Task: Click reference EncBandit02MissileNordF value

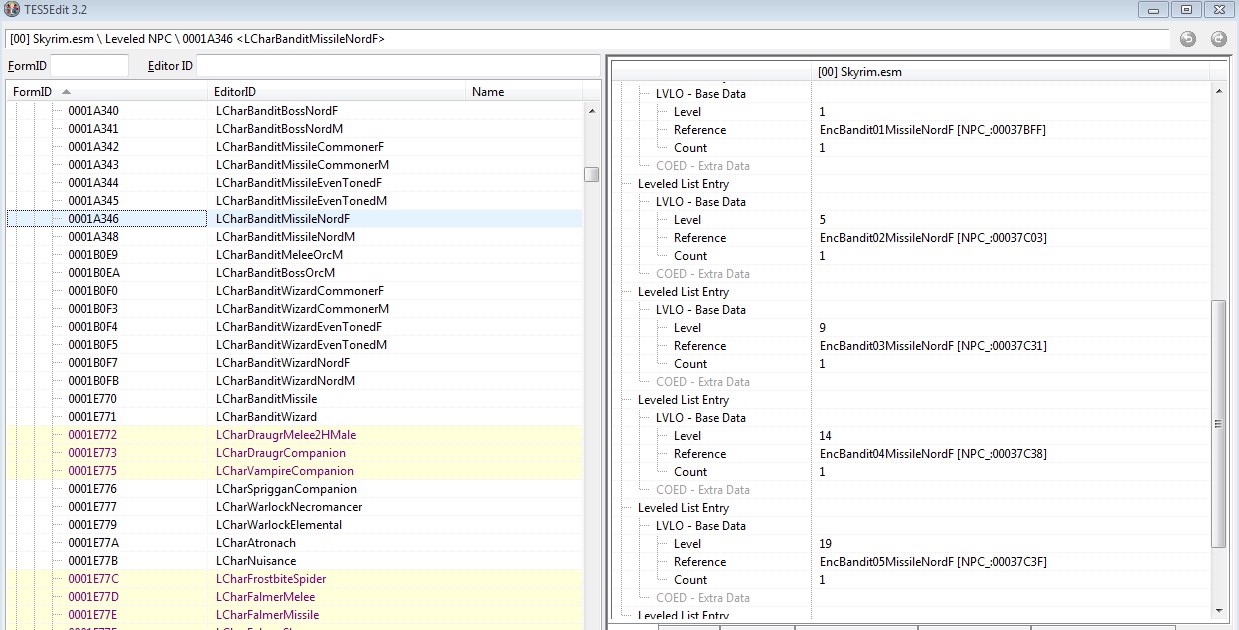Action: pos(933,238)
